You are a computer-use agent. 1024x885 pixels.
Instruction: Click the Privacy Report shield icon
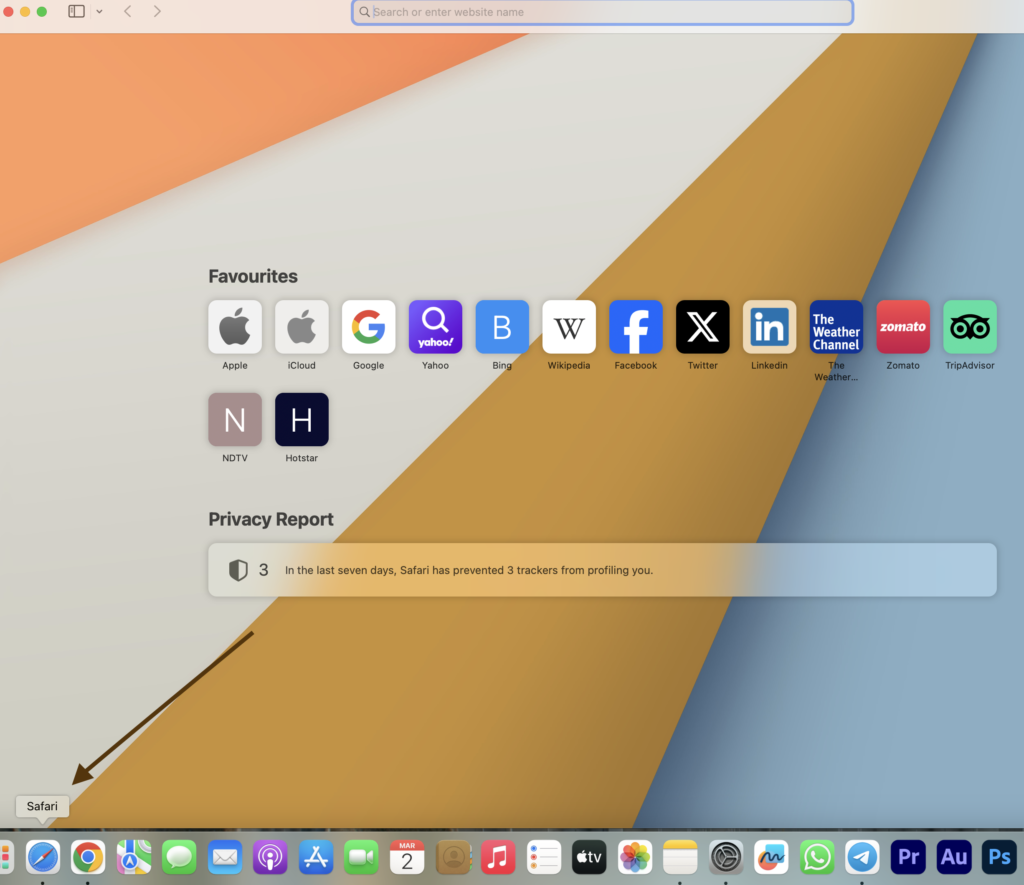point(238,569)
